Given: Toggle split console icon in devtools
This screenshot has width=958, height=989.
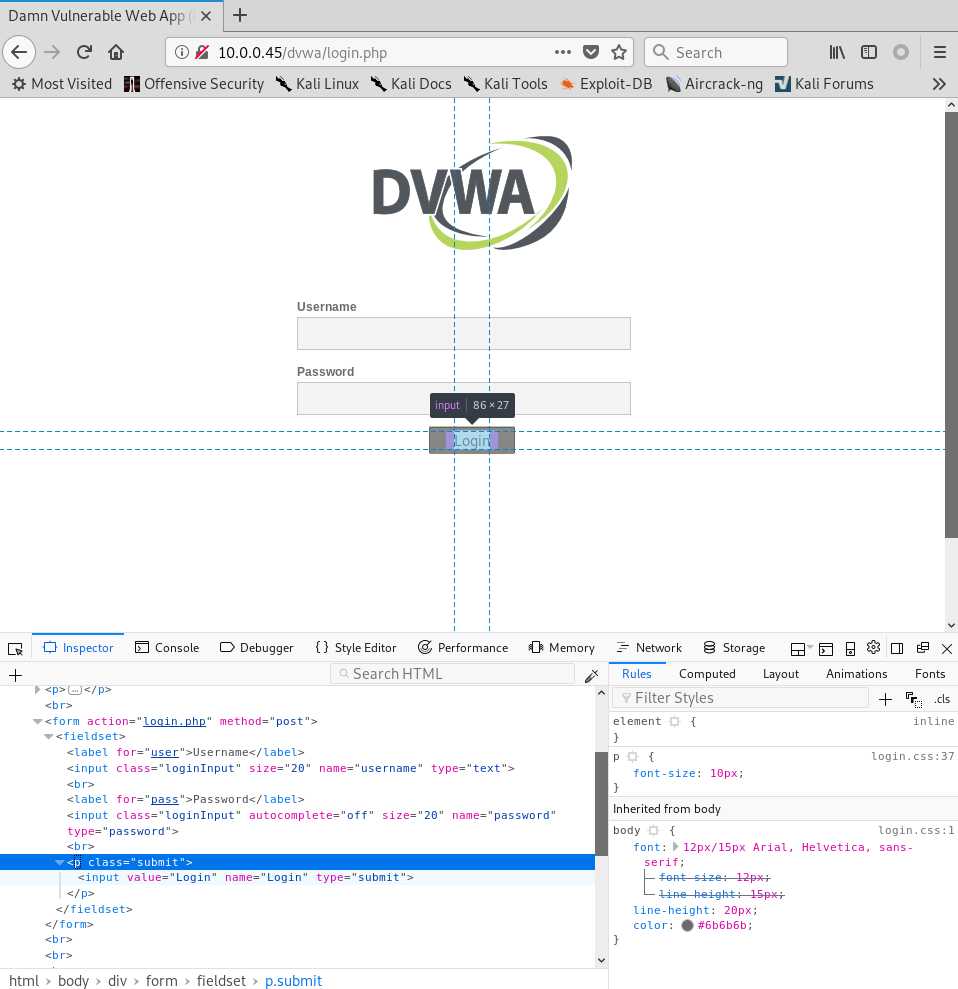Looking at the screenshot, I should [x=826, y=648].
